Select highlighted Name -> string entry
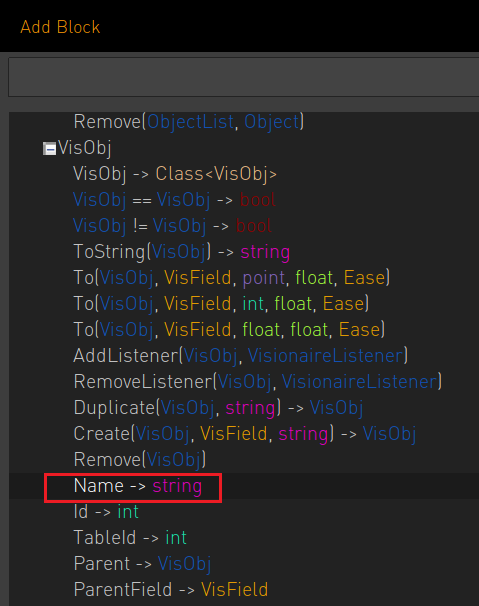The width and height of the screenshot is (479, 606). tap(138, 486)
